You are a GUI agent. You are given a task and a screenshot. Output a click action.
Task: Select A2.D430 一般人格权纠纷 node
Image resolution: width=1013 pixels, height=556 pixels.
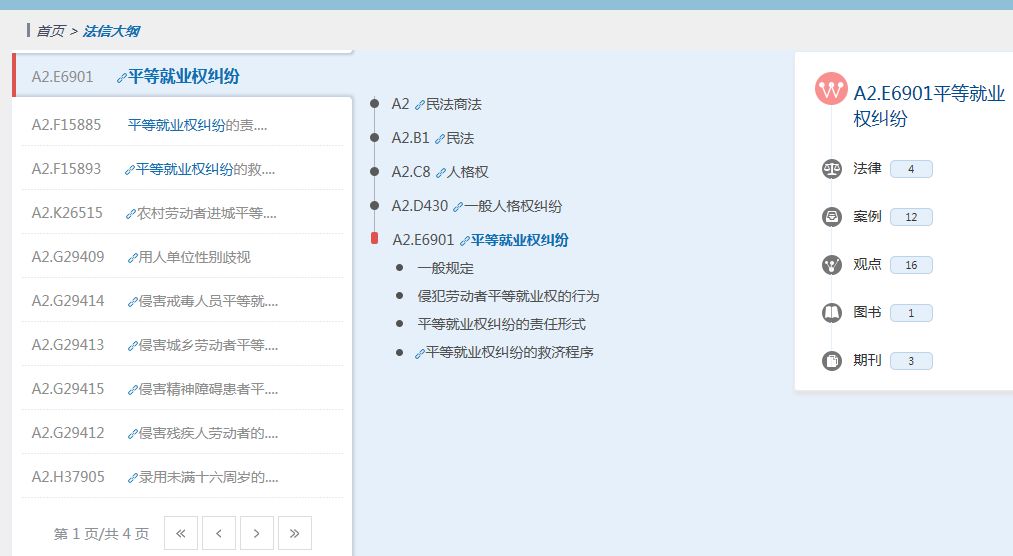[x=477, y=206]
